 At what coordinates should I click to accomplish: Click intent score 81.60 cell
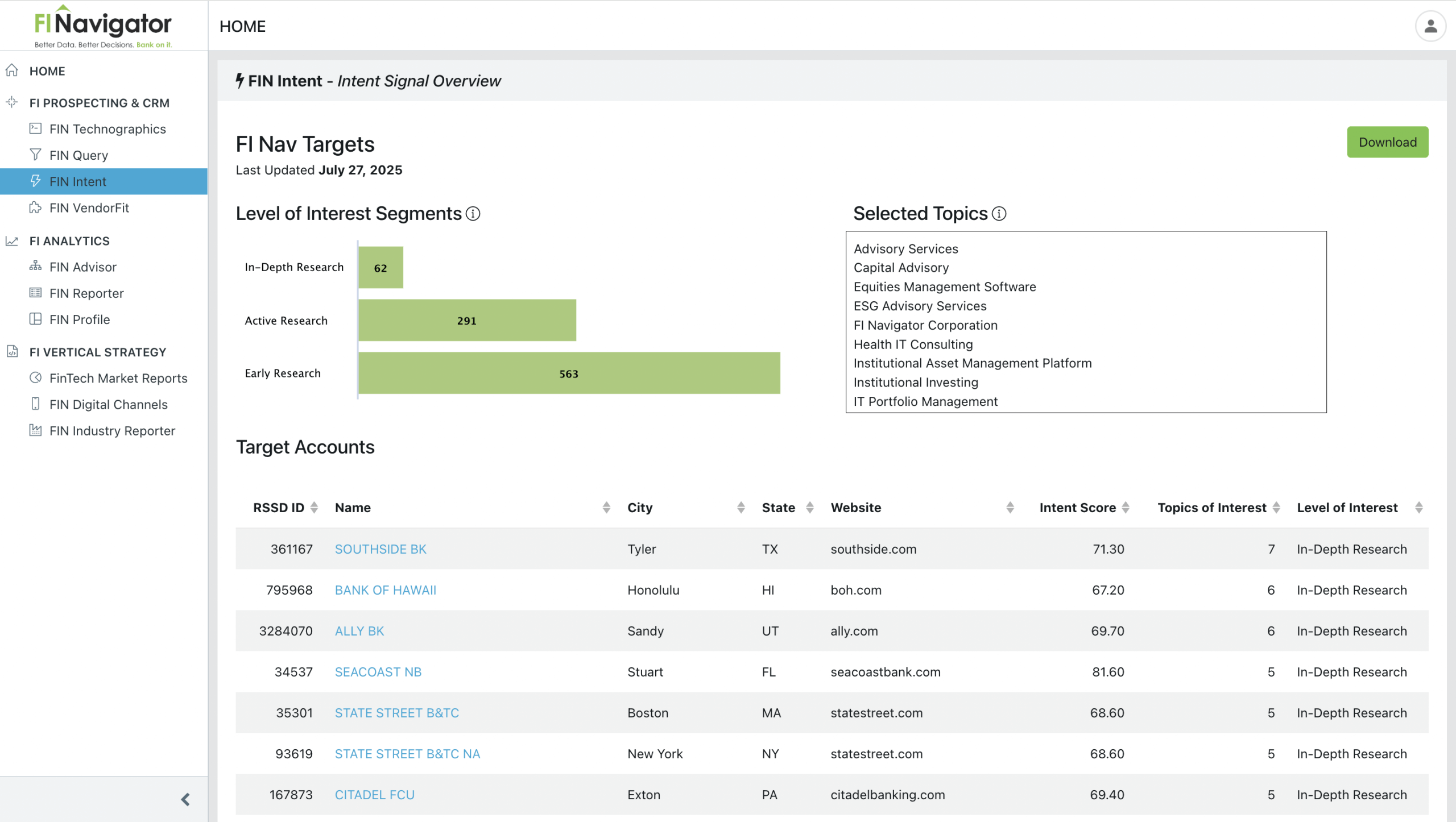(1108, 672)
